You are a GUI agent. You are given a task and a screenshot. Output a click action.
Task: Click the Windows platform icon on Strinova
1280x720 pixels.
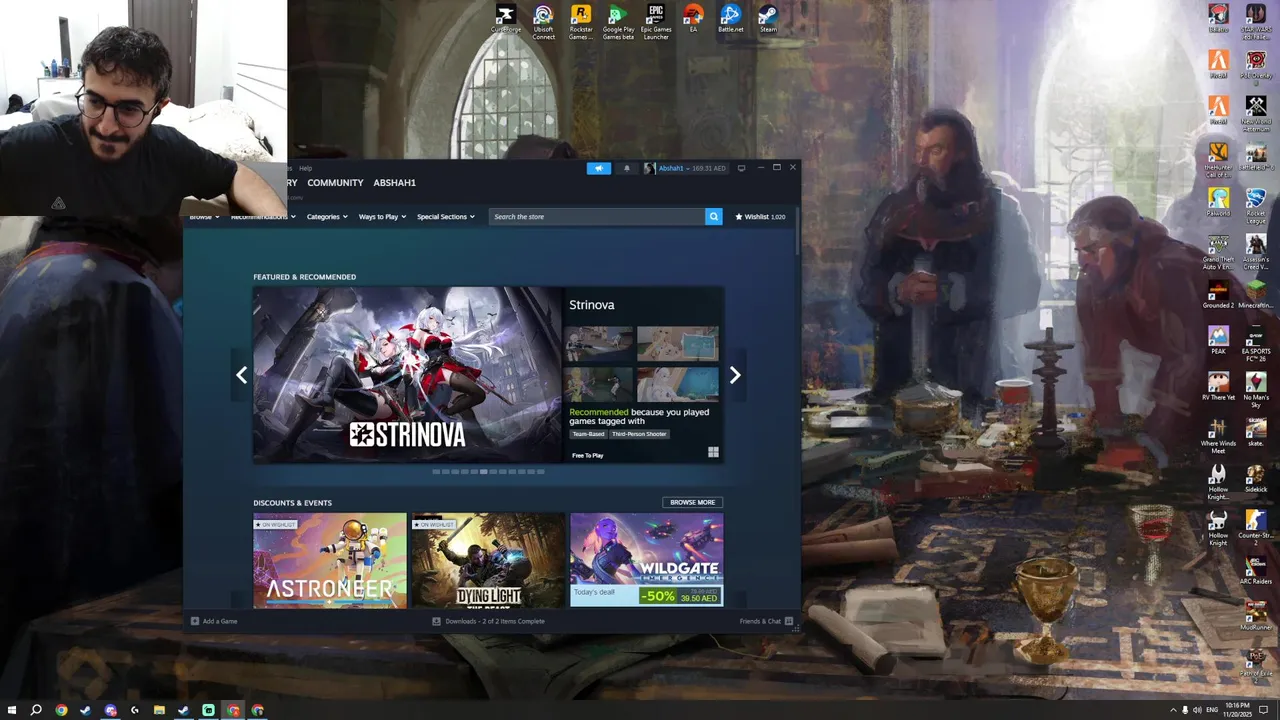coord(713,452)
